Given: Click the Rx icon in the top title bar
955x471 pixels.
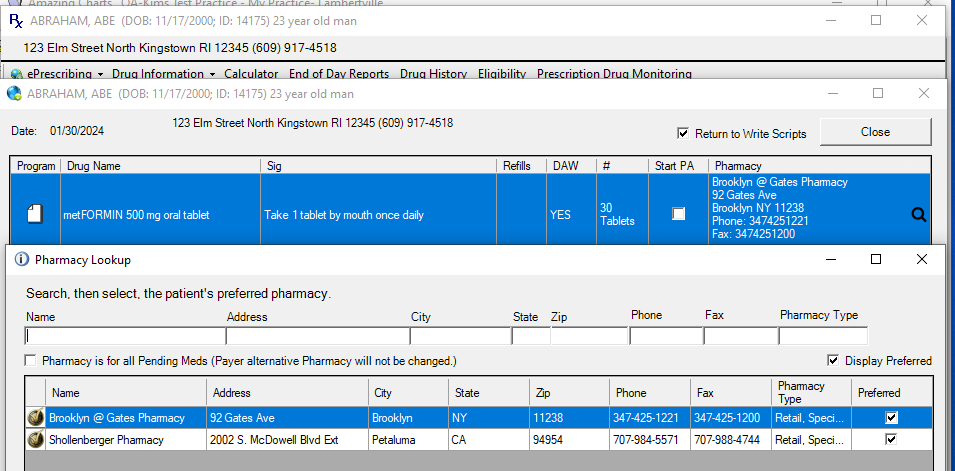Looking at the screenshot, I should pyautogui.click(x=15, y=20).
